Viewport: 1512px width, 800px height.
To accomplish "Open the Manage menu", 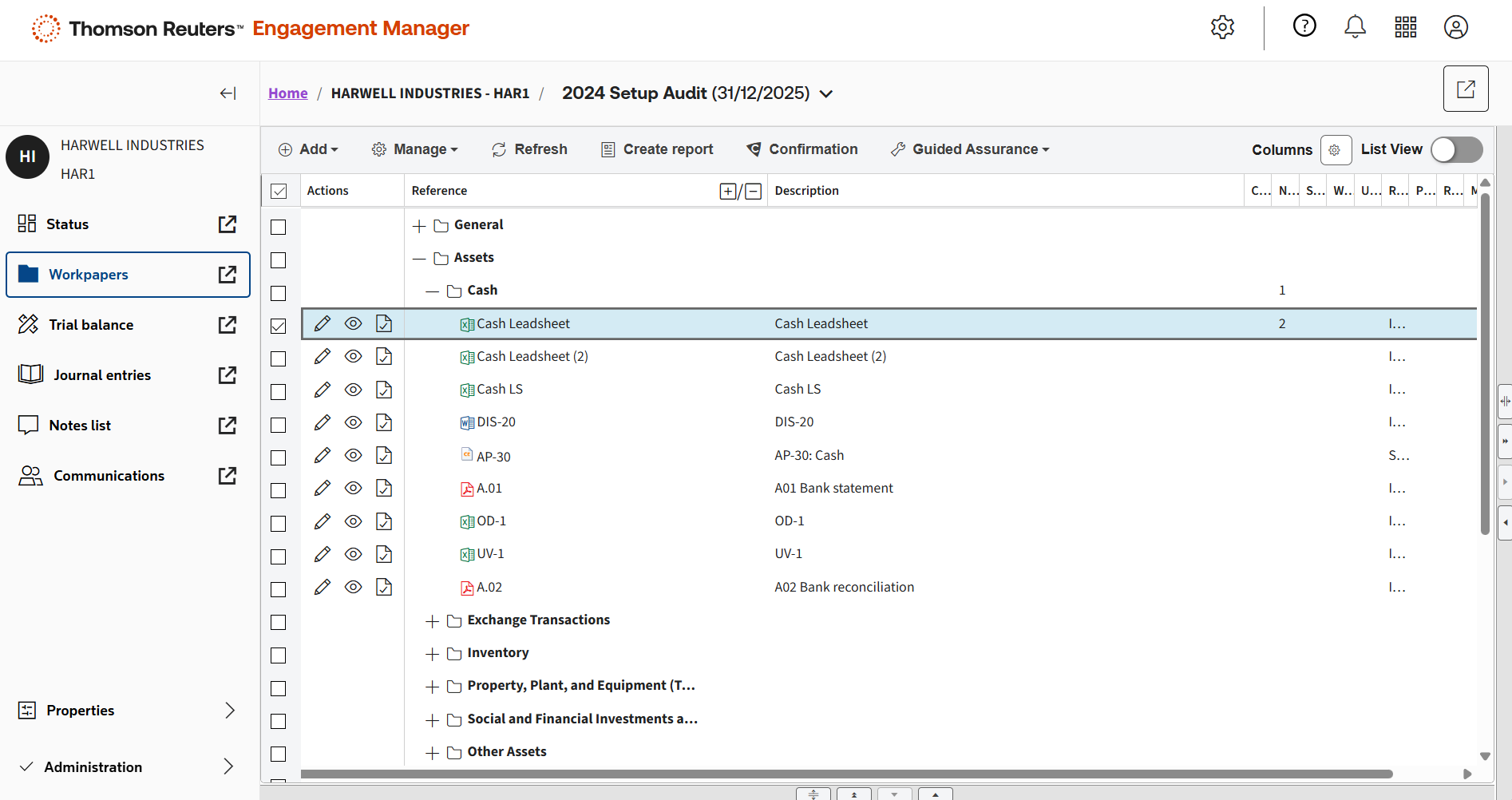I will point(415,149).
